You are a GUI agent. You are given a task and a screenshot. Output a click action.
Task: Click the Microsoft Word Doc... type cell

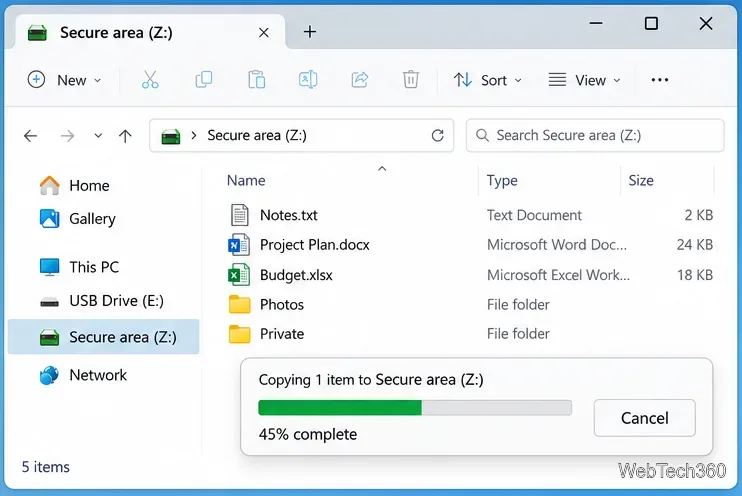pyautogui.click(x=556, y=245)
